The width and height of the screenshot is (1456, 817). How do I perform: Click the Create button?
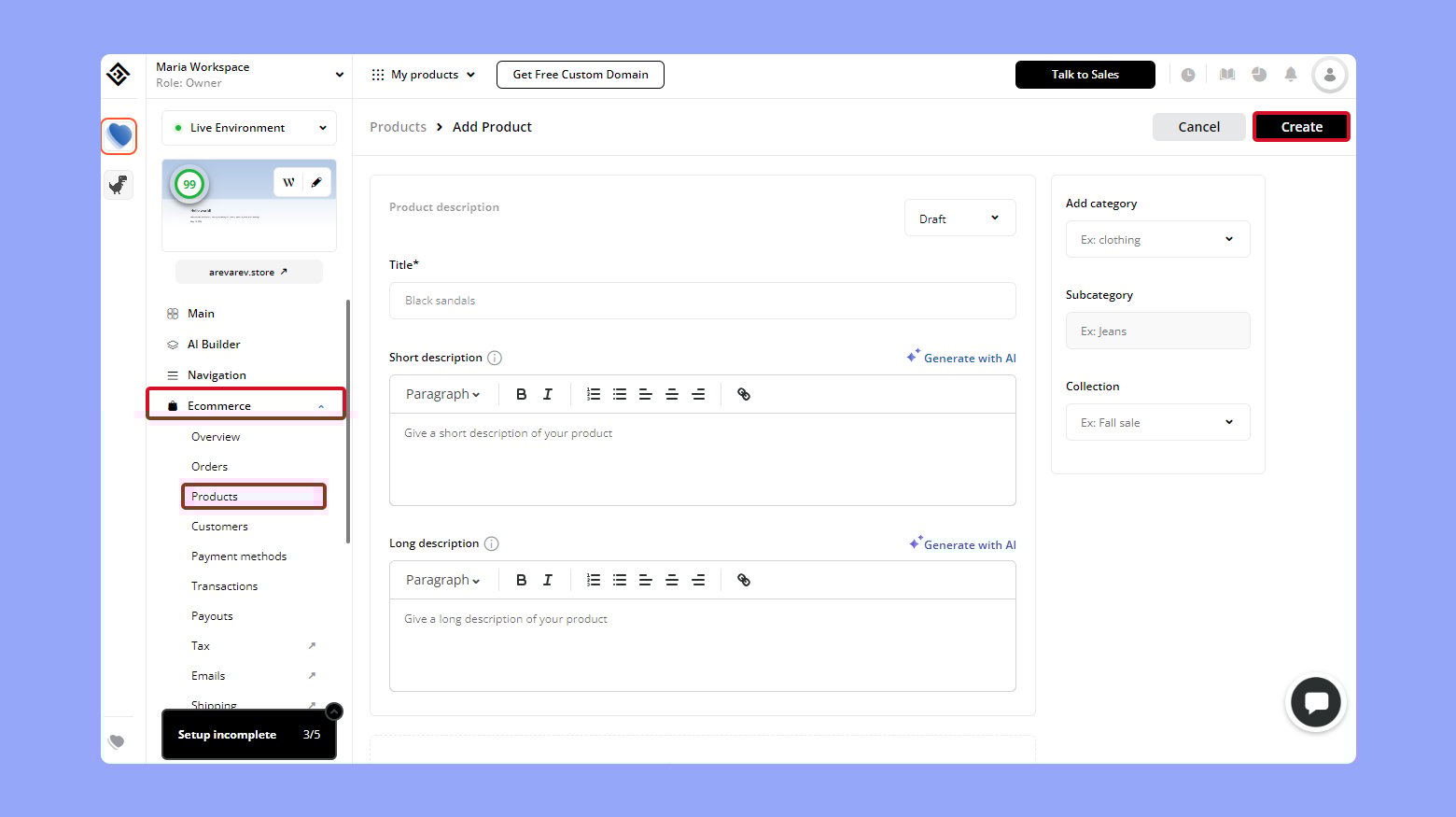(x=1301, y=127)
